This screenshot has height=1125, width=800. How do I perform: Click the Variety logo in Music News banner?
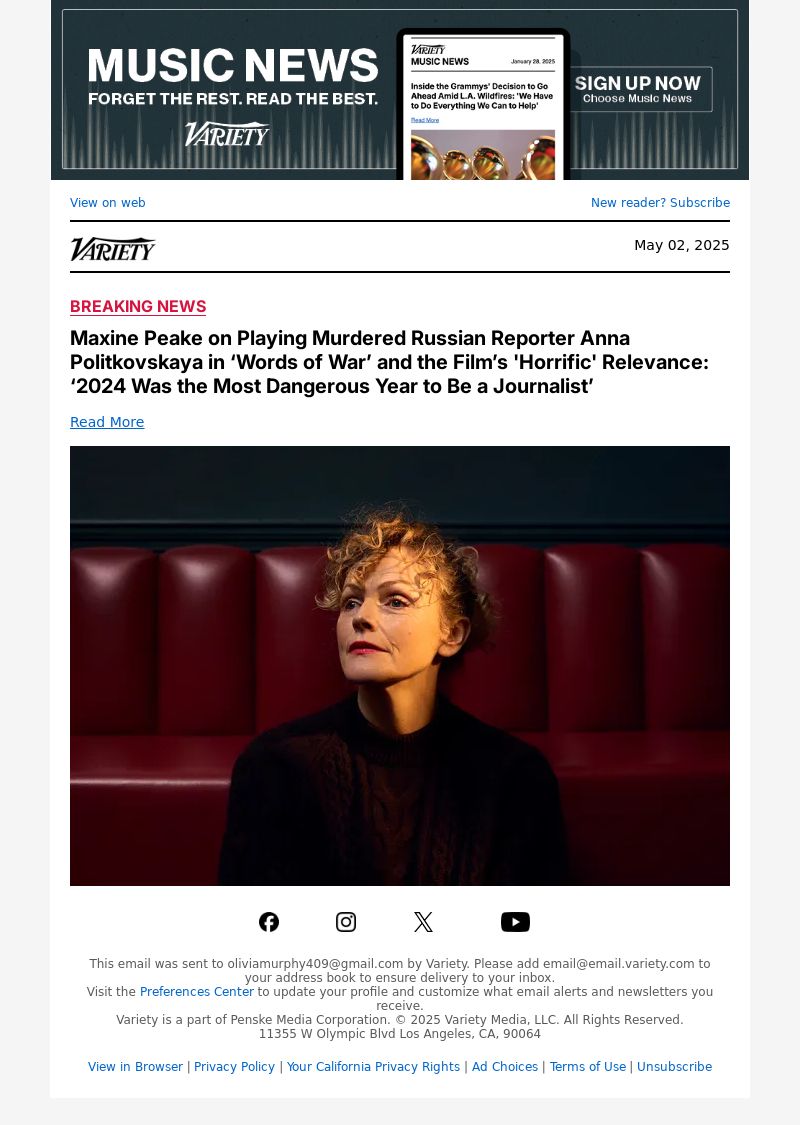227,133
